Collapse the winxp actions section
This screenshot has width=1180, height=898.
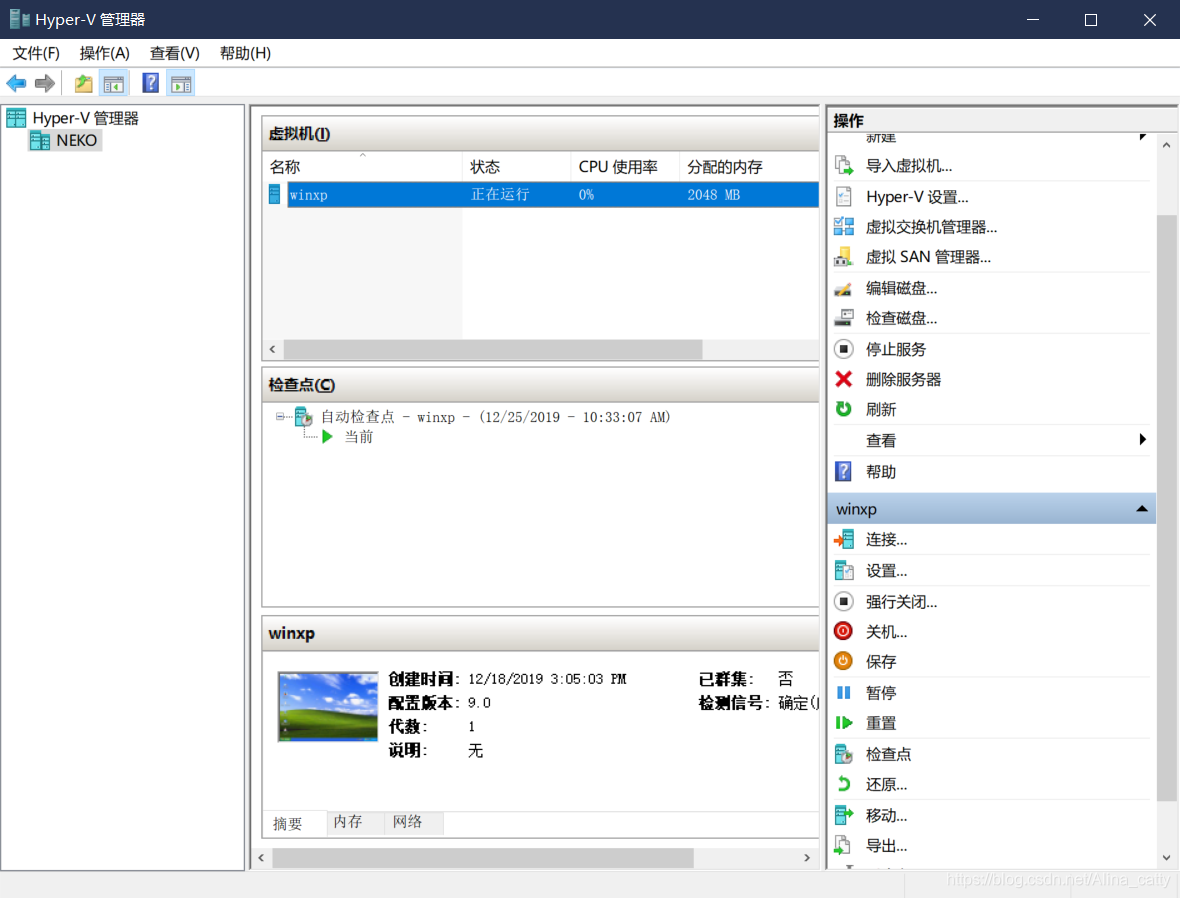[1142, 509]
